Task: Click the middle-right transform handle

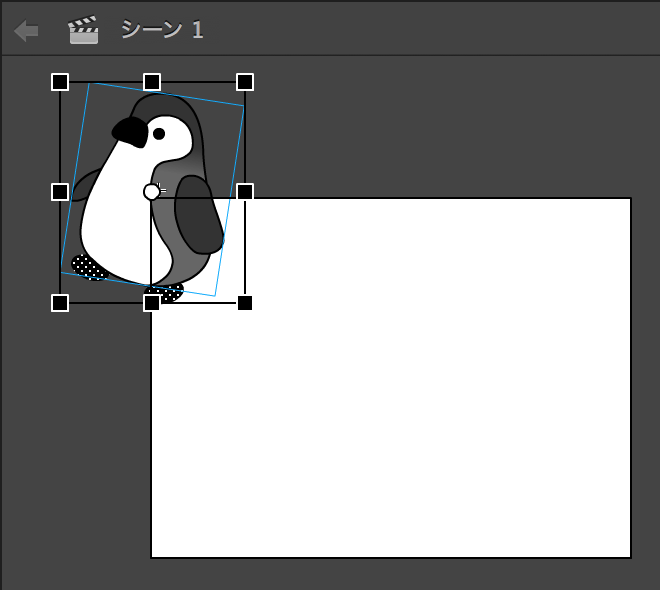Action: pyautogui.click(x=245, y=192)
